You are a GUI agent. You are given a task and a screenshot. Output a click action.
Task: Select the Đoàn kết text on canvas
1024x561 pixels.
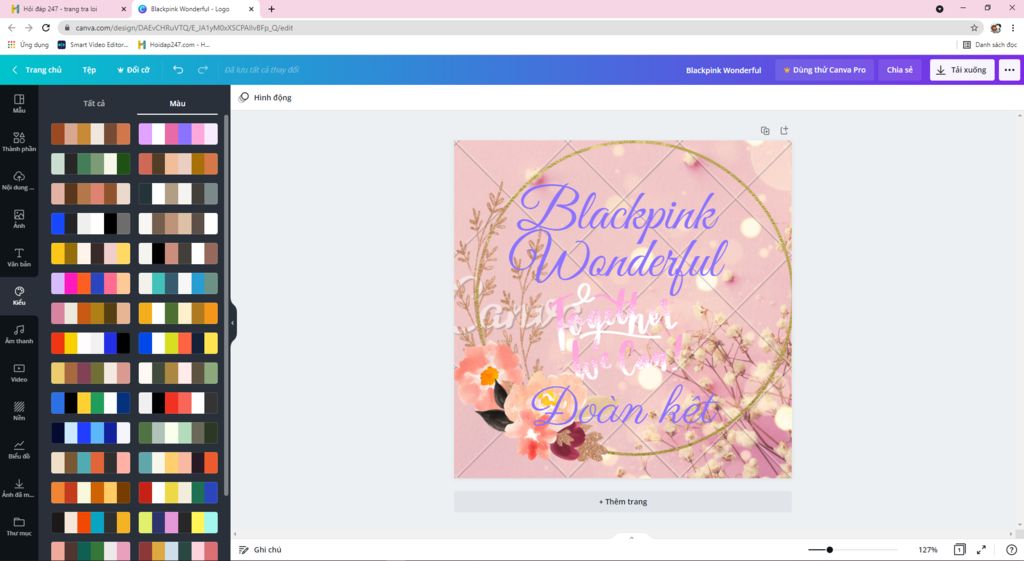624,408
